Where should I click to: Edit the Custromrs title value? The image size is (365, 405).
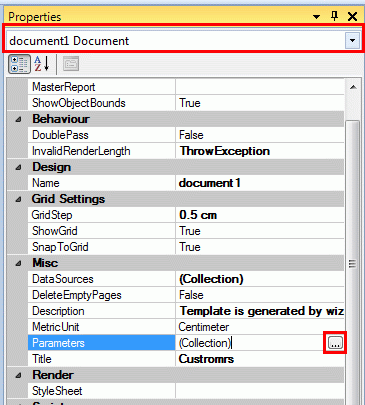260,359
